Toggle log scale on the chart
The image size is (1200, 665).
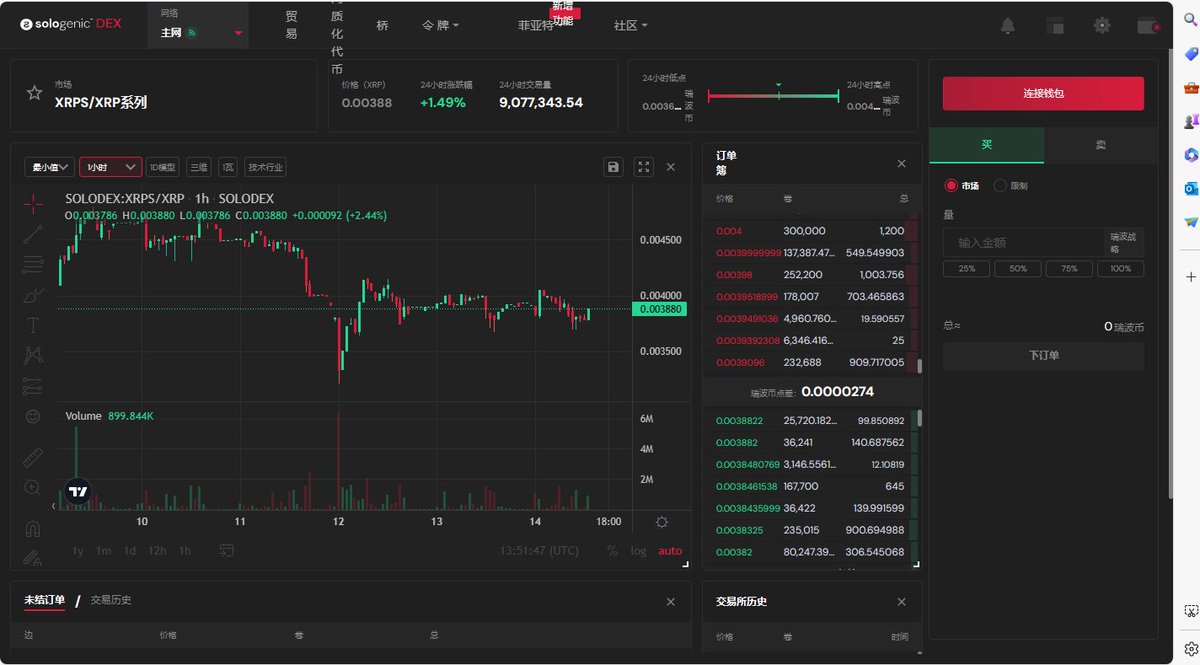[x=639, y=550]
